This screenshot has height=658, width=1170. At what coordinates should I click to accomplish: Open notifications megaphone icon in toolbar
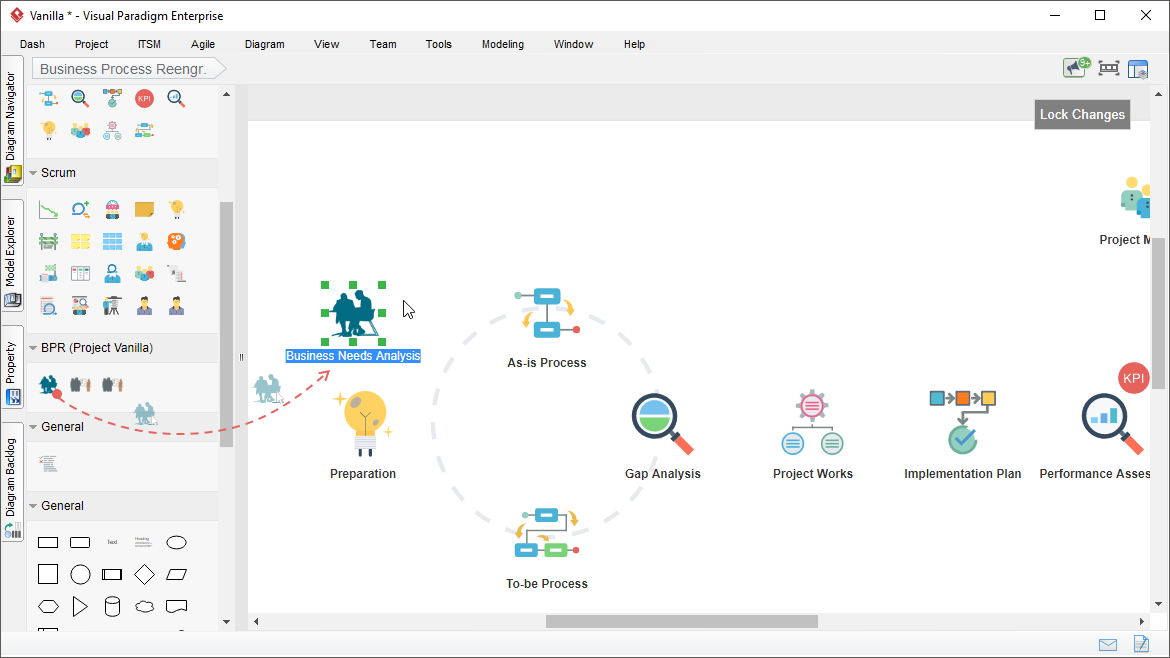[1076, 68]
